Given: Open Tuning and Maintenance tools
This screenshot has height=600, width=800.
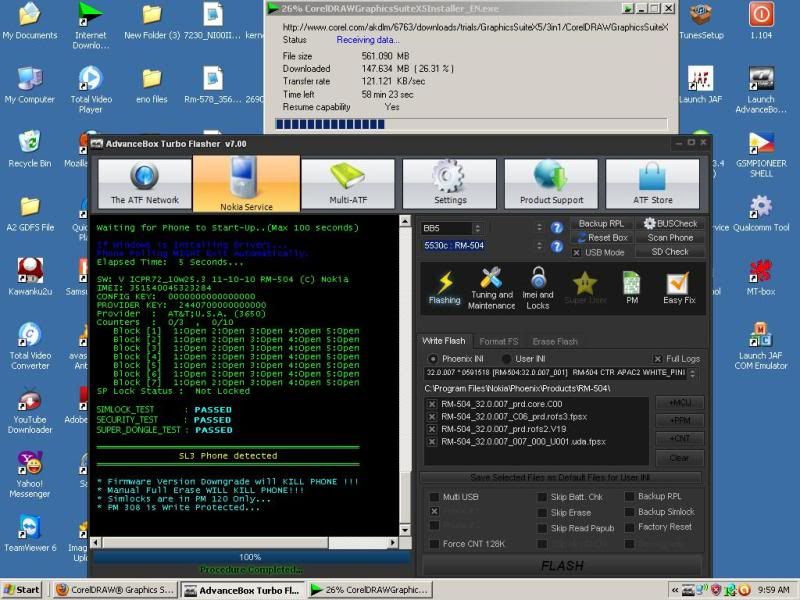Looking at the screenshot, I should (x=491, y=288).
